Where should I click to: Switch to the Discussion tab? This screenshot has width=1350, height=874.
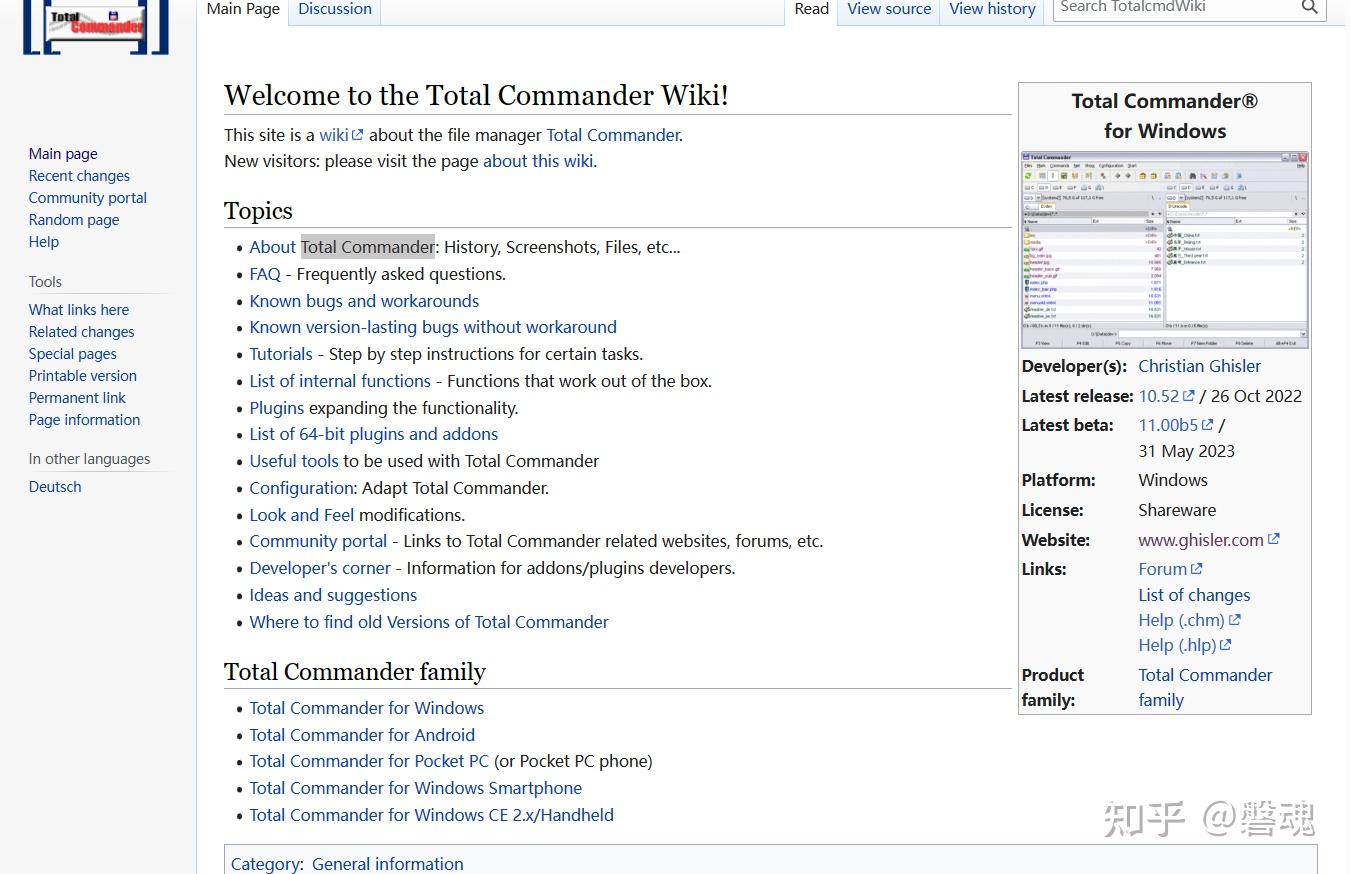(334, 8)
